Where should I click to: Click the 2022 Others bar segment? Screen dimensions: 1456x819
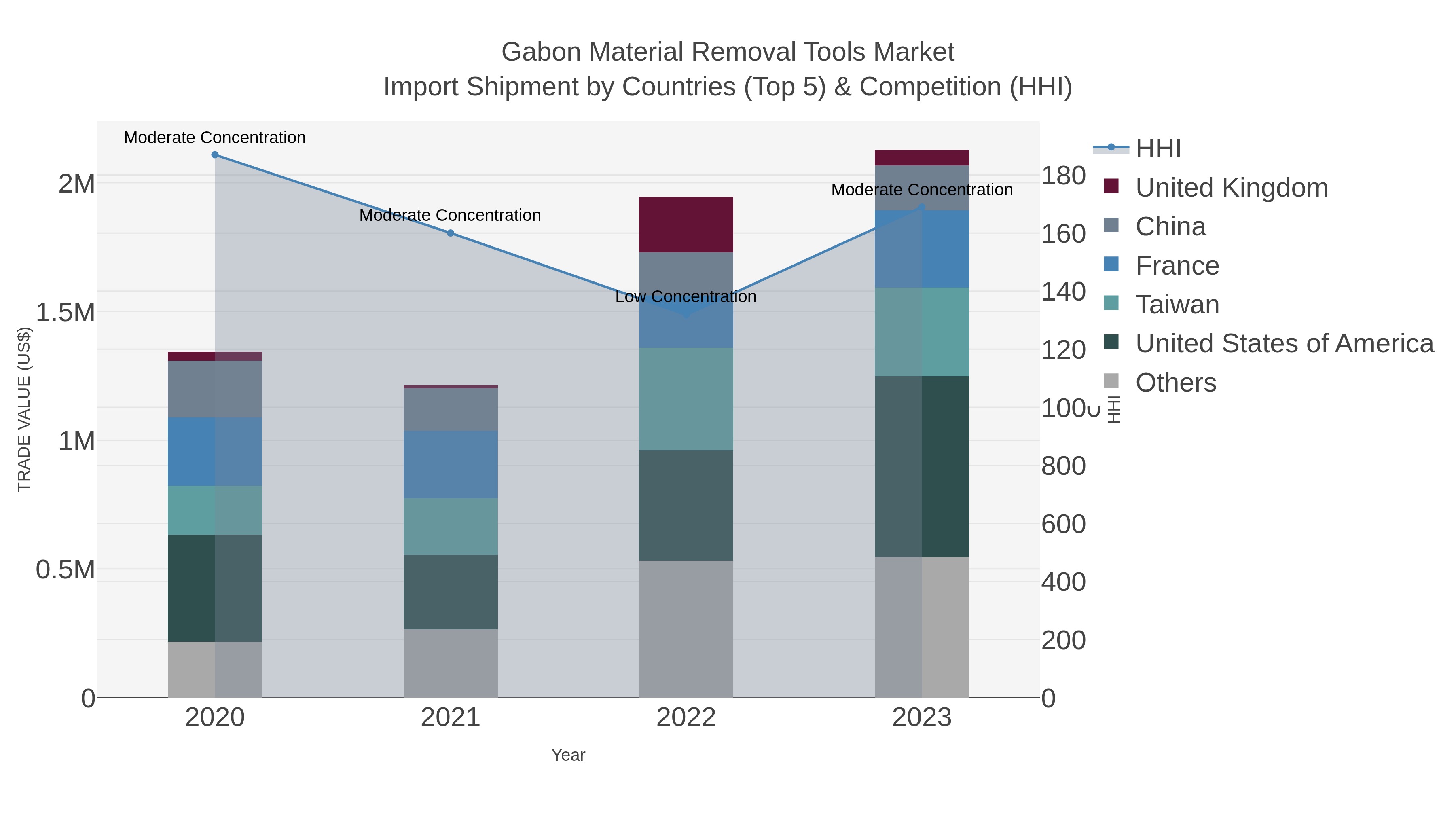point(686,629)
